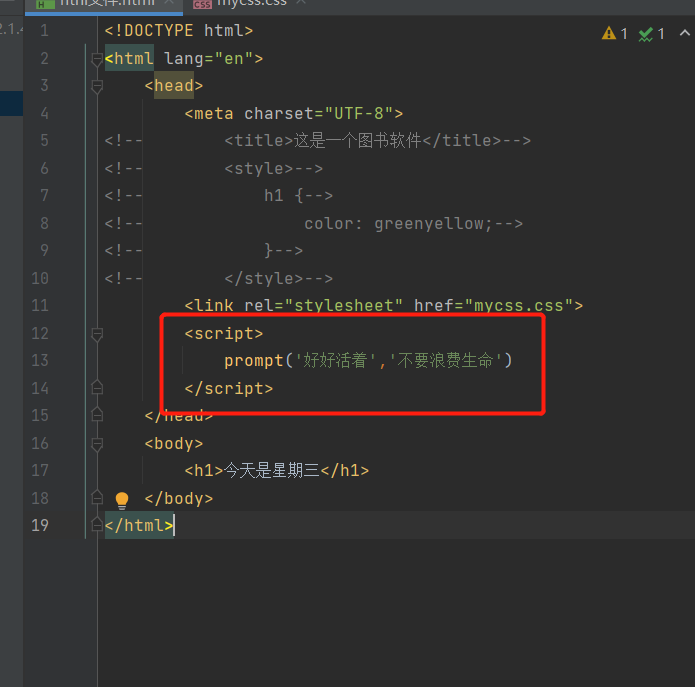This screenshot has width=695, height=687.
Task: Click the h1 今天是星期三 line
Action: (x=277, y=470)
